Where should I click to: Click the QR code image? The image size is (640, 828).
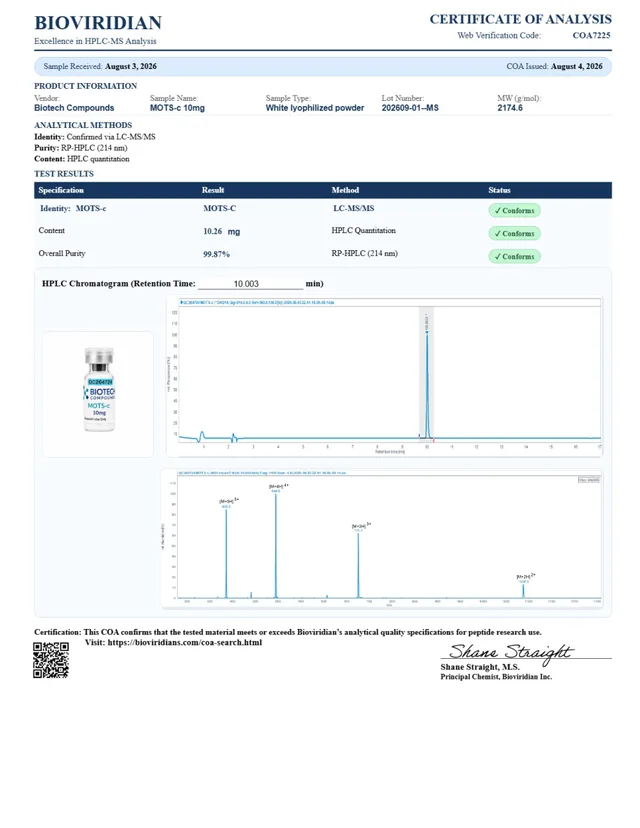coord(51,660)
